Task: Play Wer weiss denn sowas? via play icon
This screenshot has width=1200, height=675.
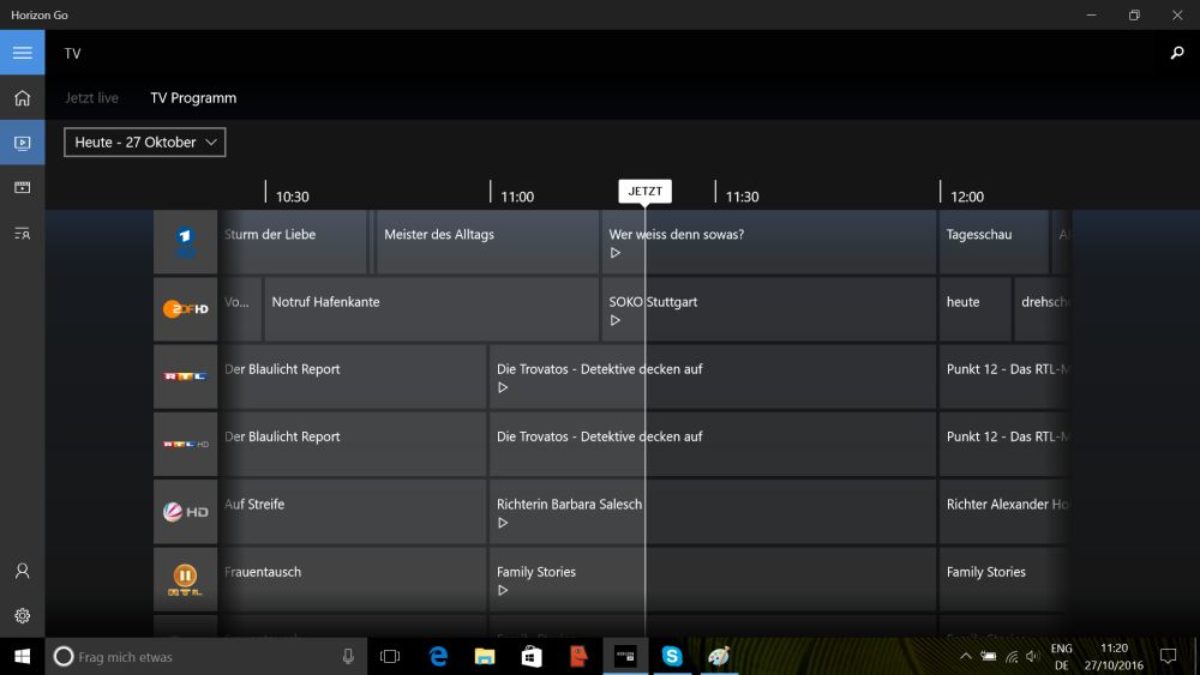Action: [616, 253]
